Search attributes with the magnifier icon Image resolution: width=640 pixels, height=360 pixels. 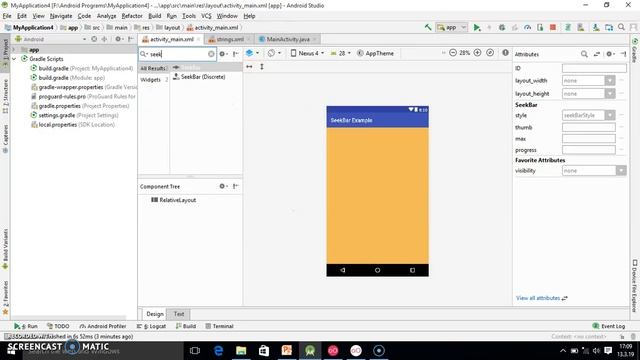tap(584, 54)
